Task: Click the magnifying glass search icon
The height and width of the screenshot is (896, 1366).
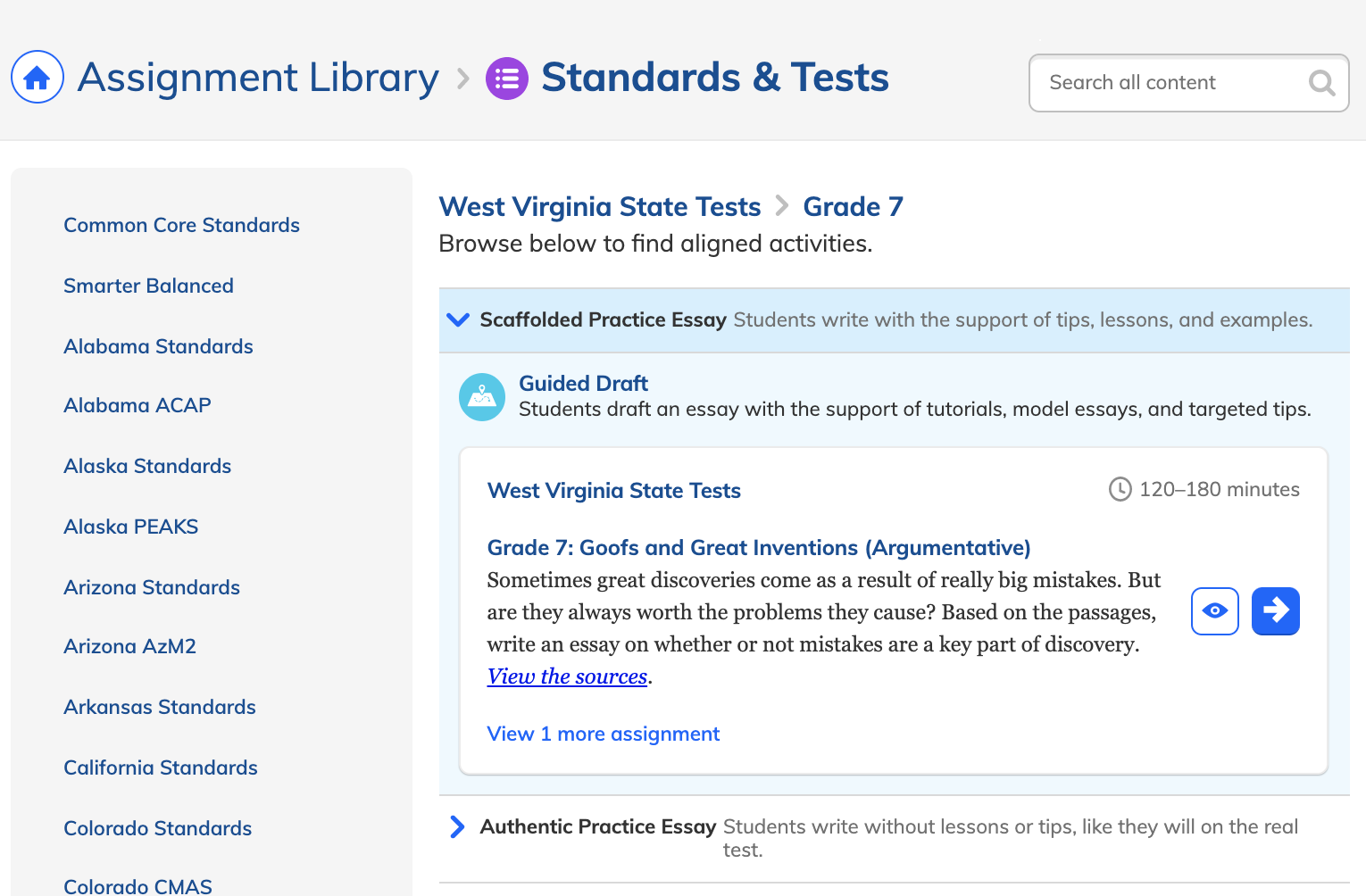Action: tap(1321, 83)
